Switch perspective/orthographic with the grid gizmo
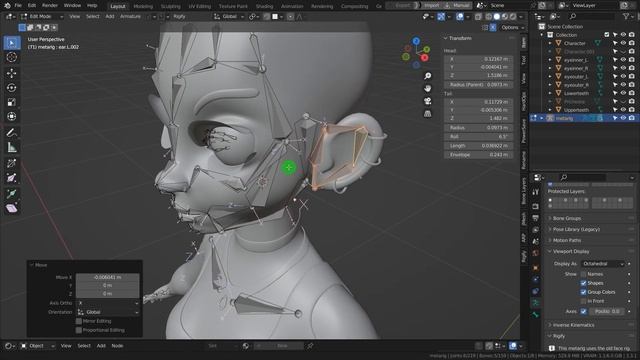The height and width of the screenshot is (360, 640). [x=427, y=113]
